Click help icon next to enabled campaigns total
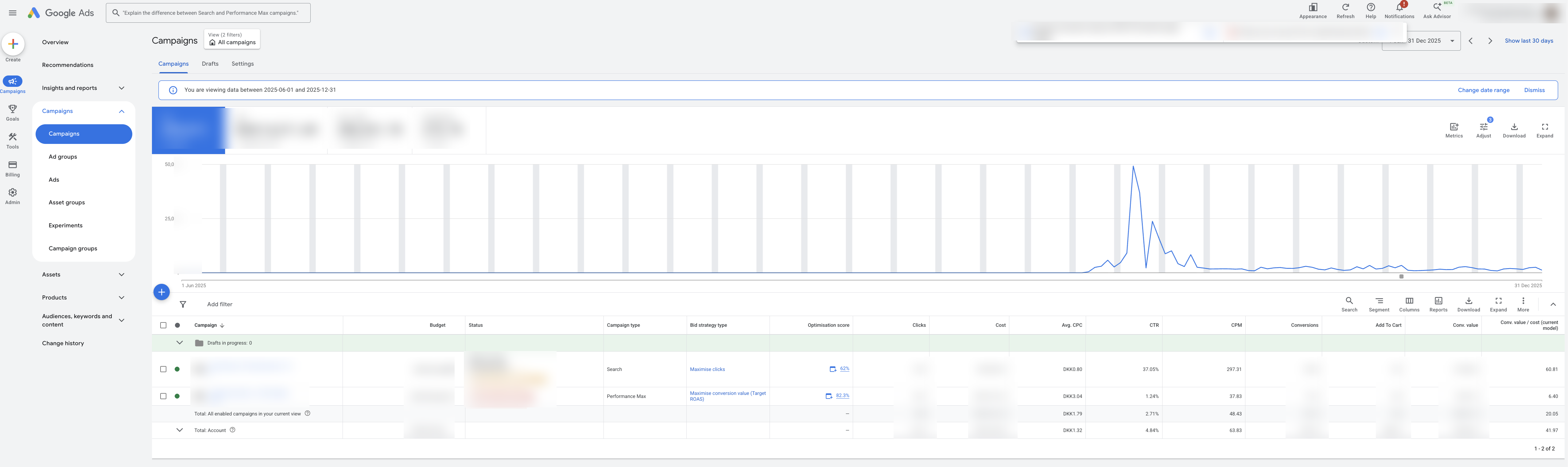1568x467 pixels. coord(307,414)
